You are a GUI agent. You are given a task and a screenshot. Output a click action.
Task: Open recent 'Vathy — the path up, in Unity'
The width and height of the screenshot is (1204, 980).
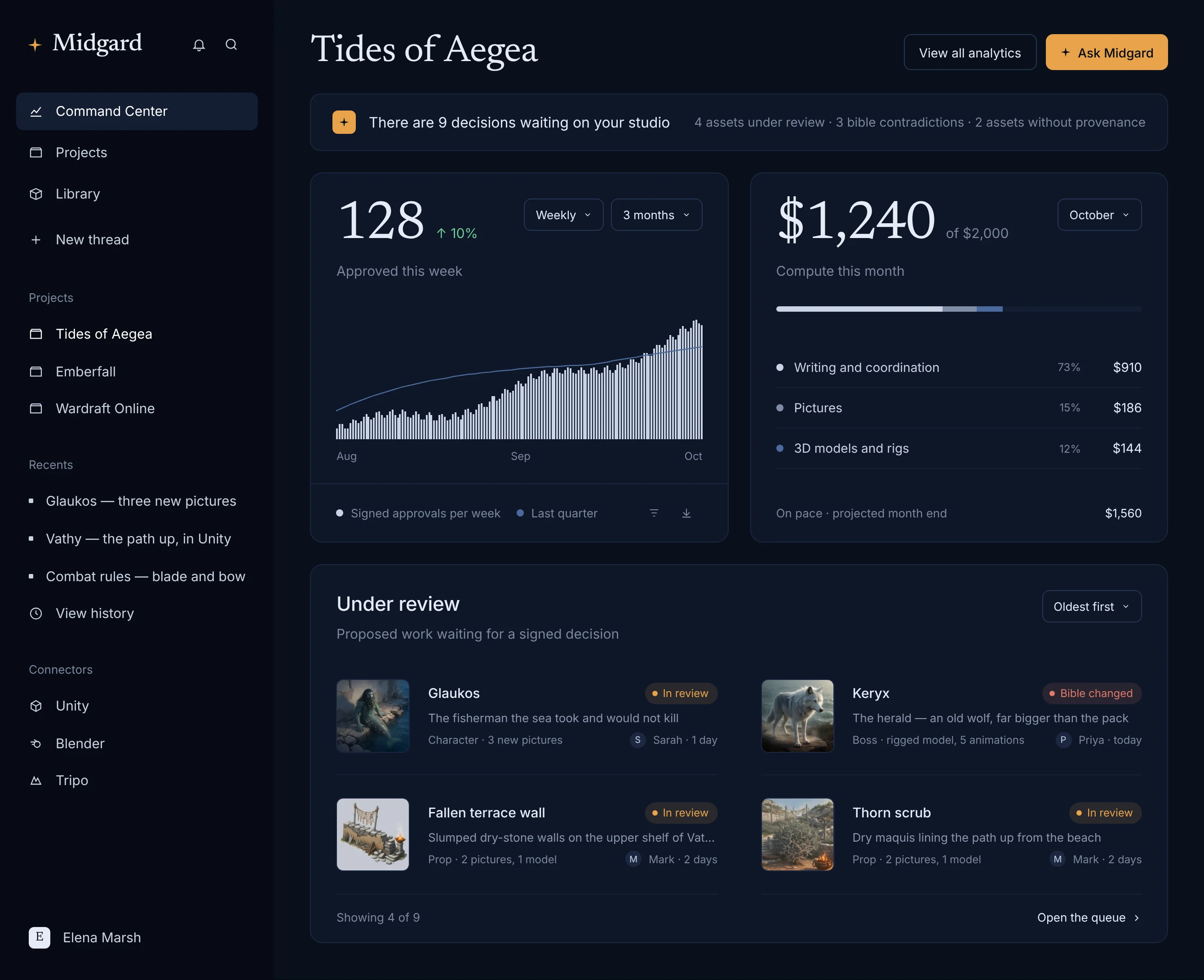tap(137, 539)
